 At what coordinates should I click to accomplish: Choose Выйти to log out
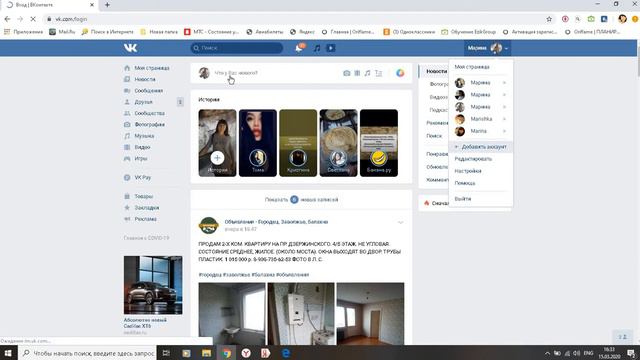tap(463, 199)
